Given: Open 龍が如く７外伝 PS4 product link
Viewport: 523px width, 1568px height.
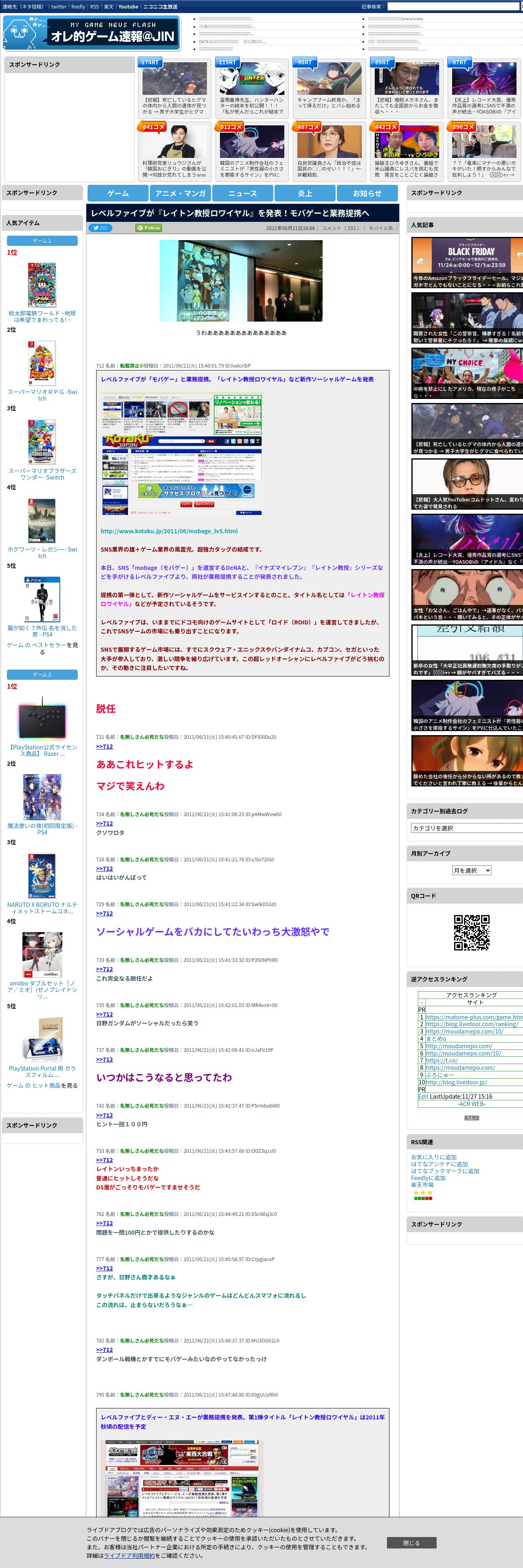Looking at the screenshot, I should [x=42, y=631].
